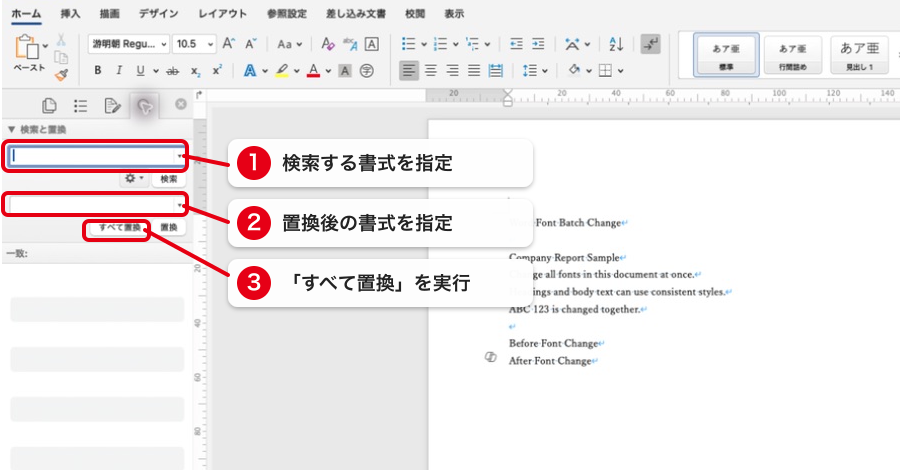Switch to the 挿入 tab
The width and height of the screenshot is (900, 470).
[x=71, y=13]
